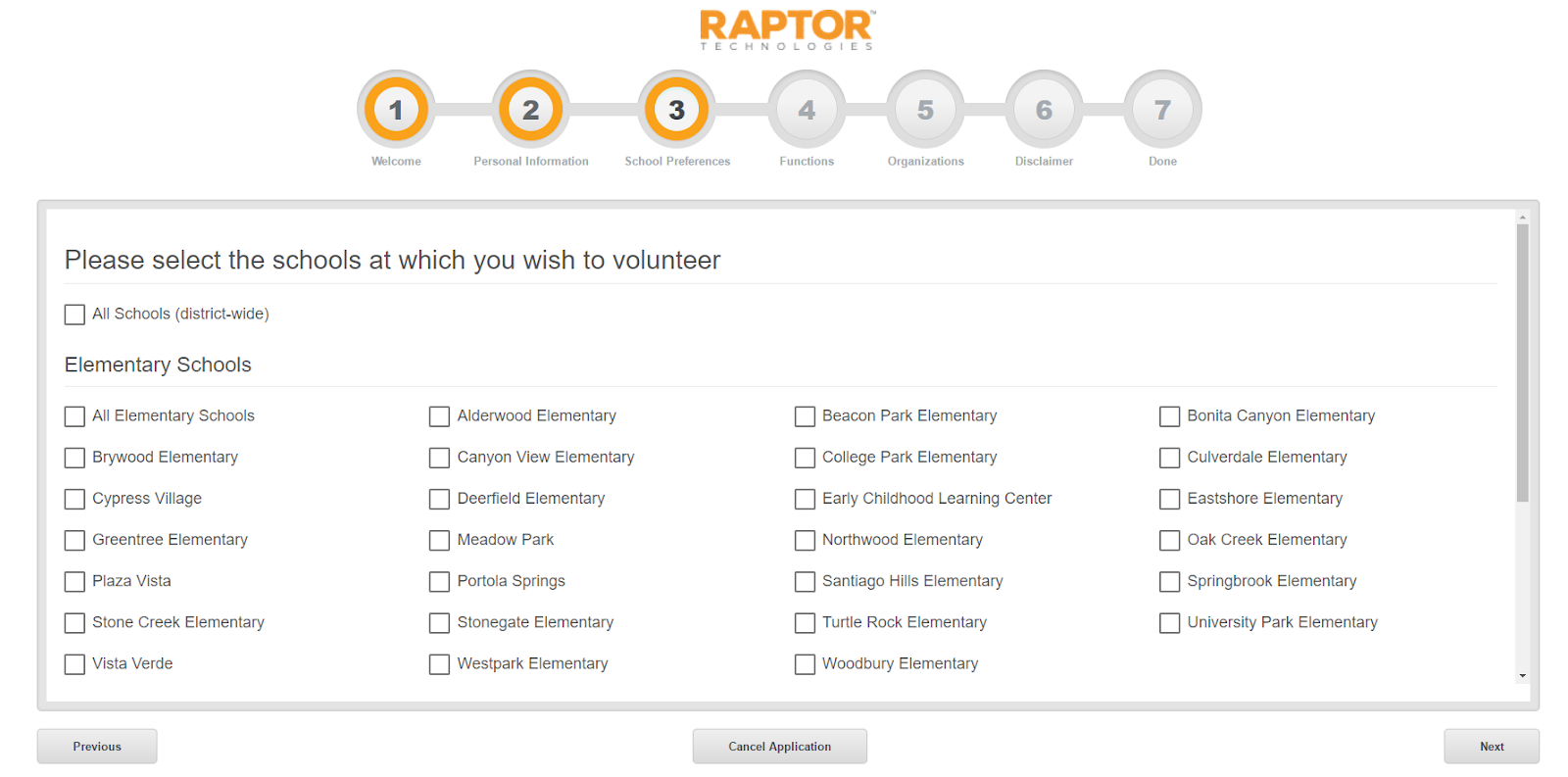Check All Schools (district-wide) checkbox
Image resolution: width=1568 pixels, height=777 pixels.
click(74, 315)
